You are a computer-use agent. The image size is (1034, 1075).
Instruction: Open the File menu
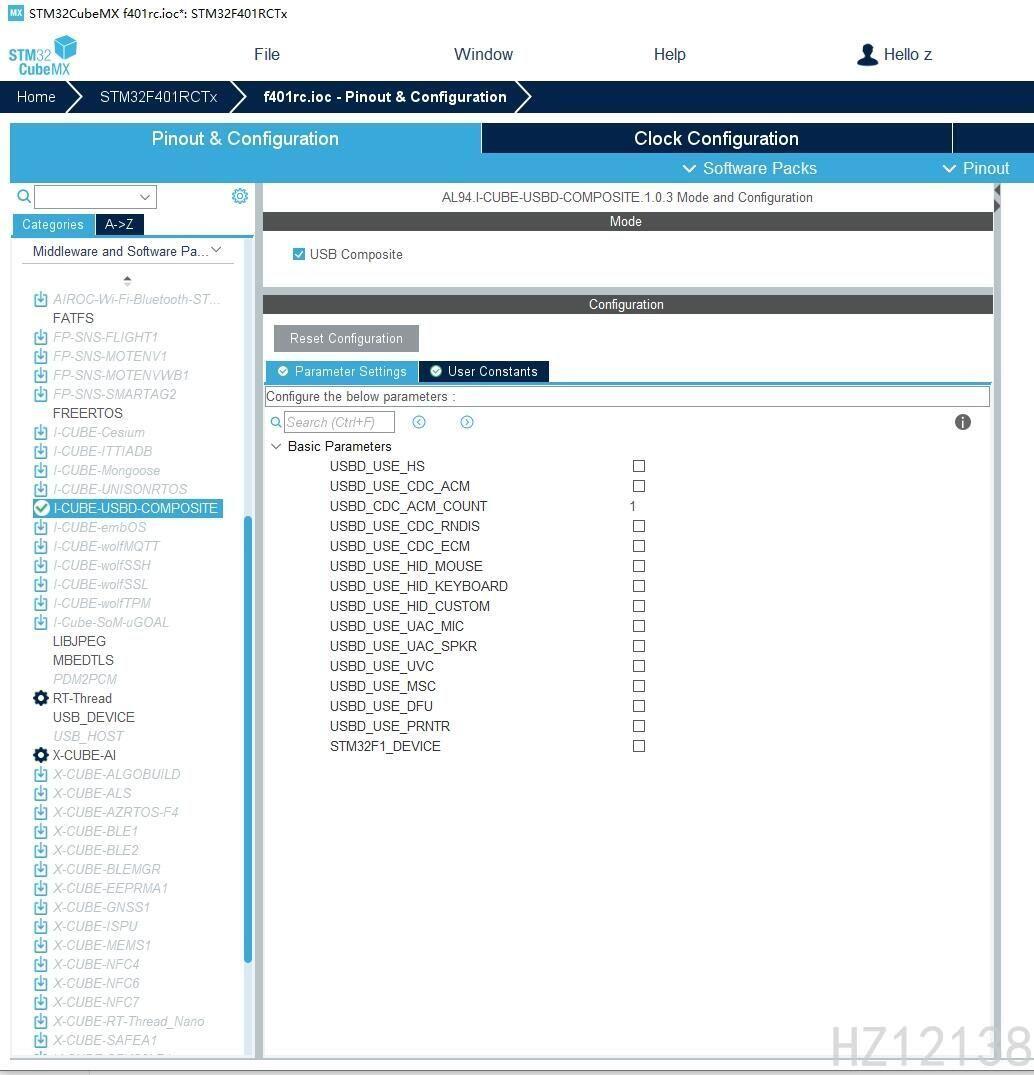267,55
